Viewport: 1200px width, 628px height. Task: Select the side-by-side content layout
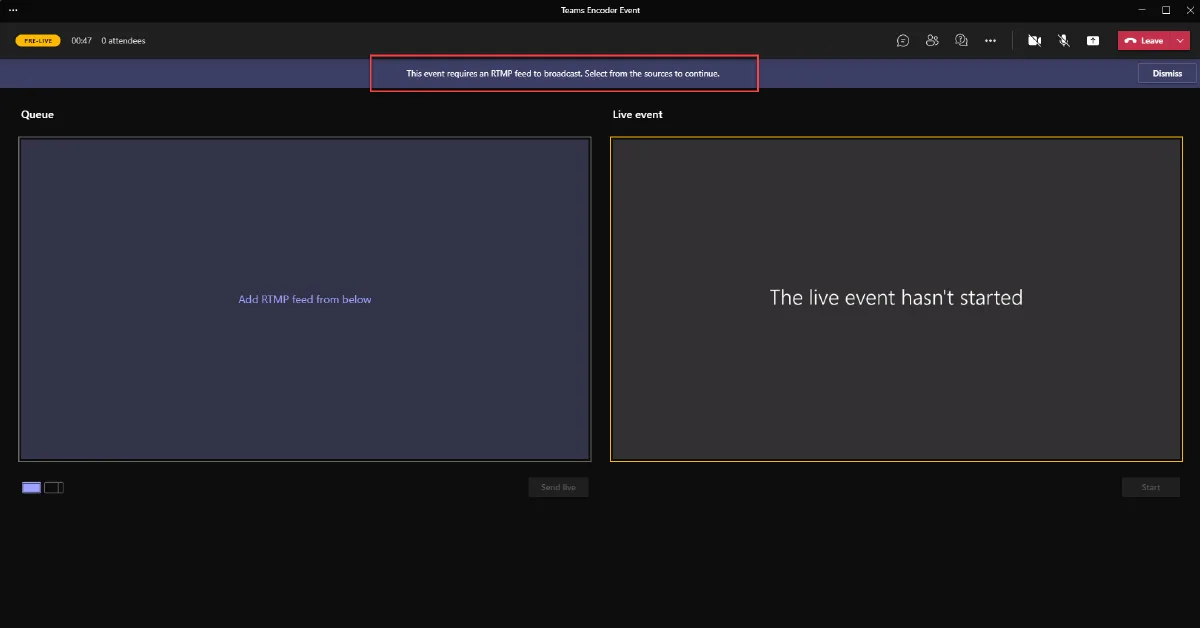click(x=54, y=487)
